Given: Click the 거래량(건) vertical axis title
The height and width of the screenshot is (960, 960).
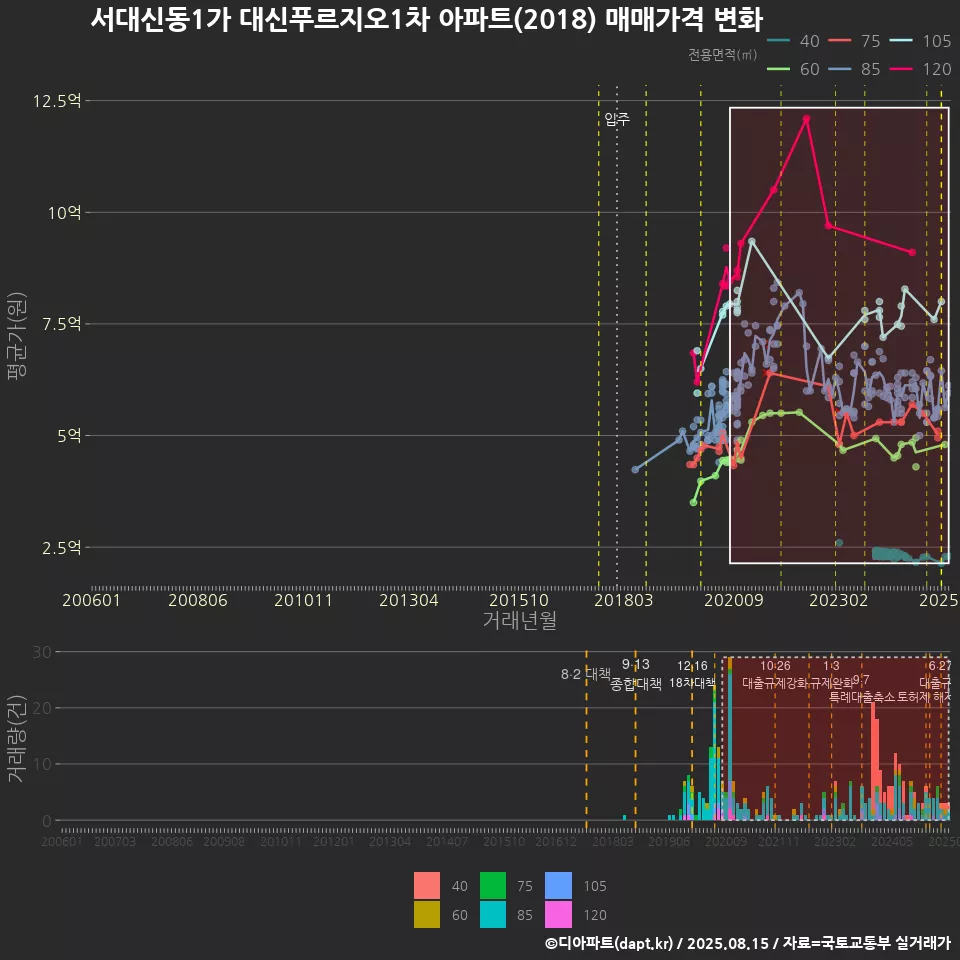Looking at the screenshot, I should tap(17, 738).
